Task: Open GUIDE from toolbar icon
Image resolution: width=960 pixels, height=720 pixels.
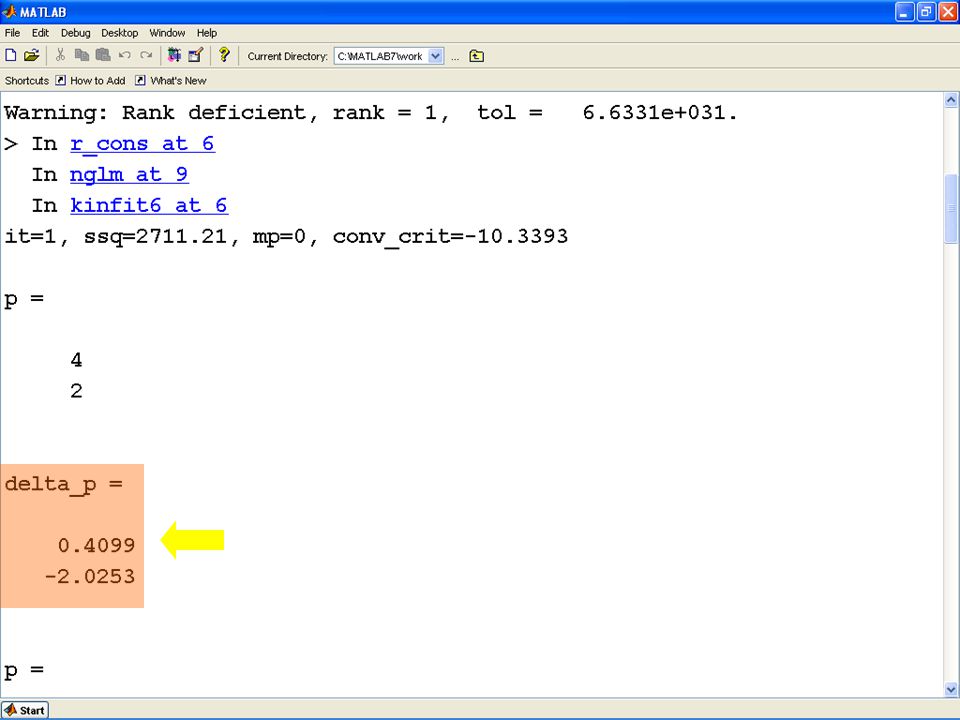Action: point(196,56)
